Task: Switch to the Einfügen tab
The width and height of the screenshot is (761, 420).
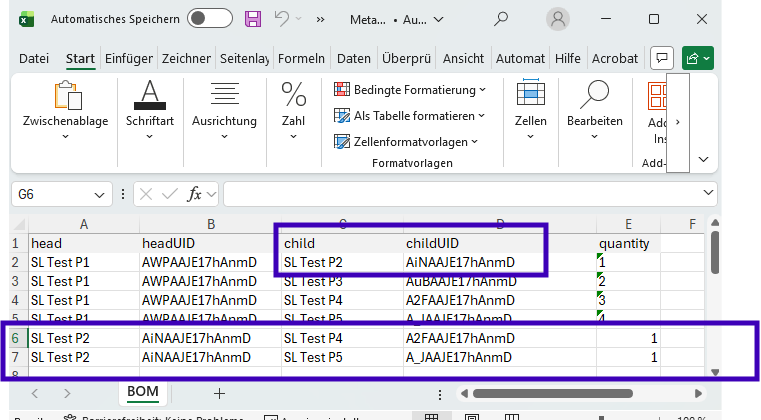Action: pyautogui.click(x=129, y=59)
